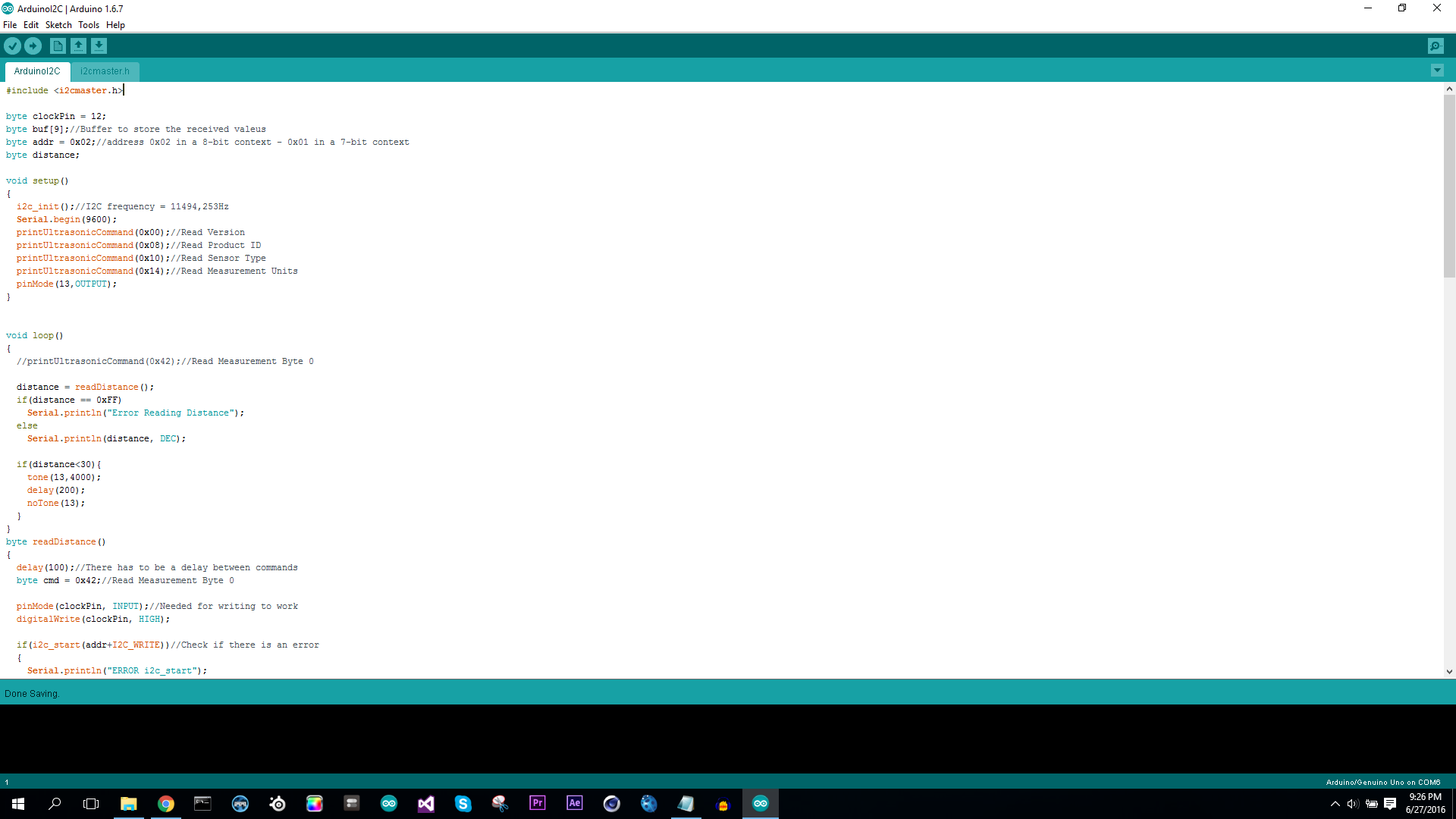Upload the sketch using the arrow icon
This screenshot has height=819, width=1456.
point(33,45)
